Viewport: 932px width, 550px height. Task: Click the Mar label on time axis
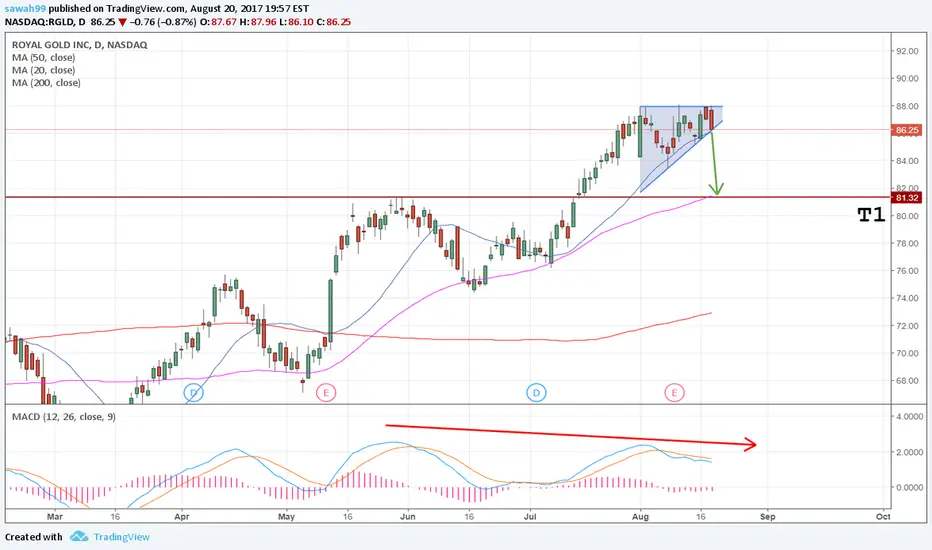(55, 517)
